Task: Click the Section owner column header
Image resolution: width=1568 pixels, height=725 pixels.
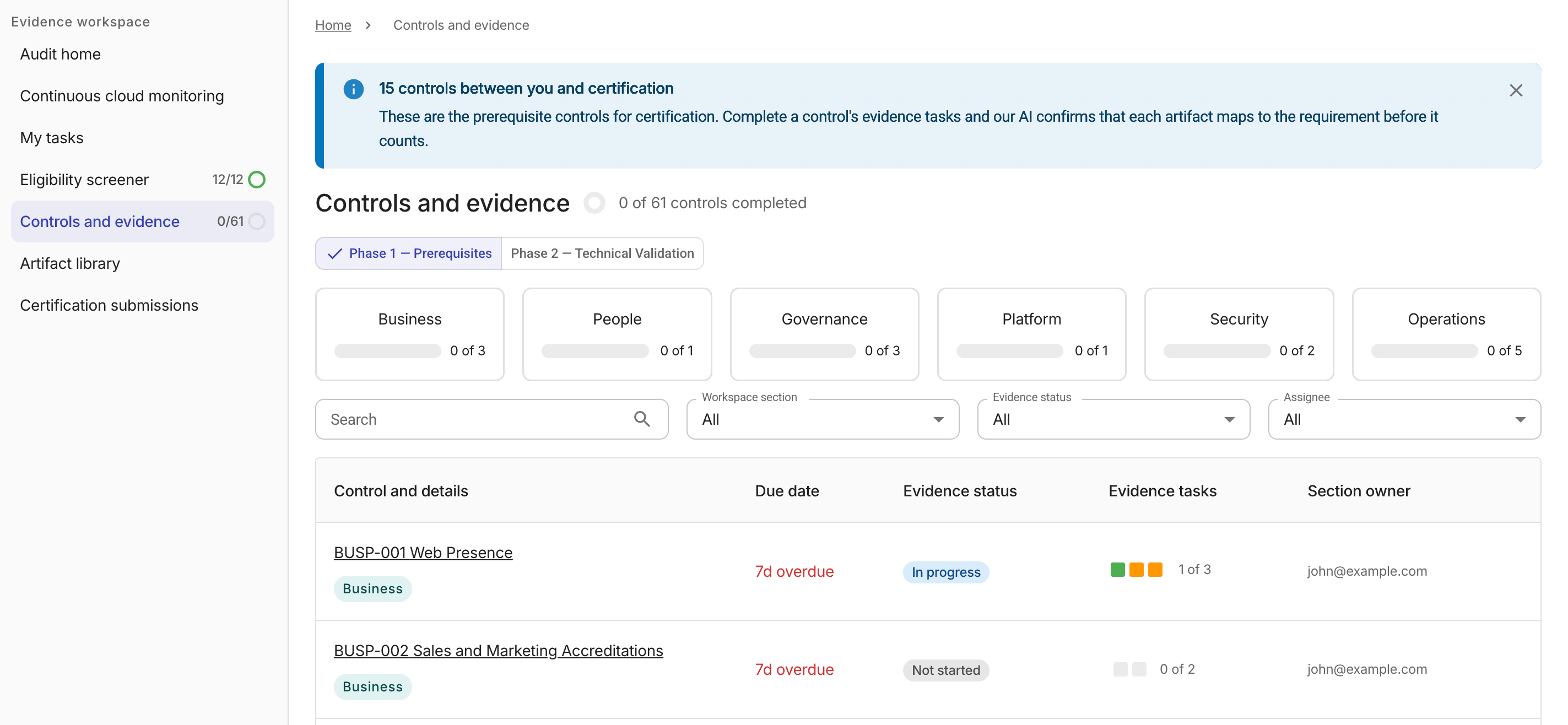Action: click(x=1358, y=491)
